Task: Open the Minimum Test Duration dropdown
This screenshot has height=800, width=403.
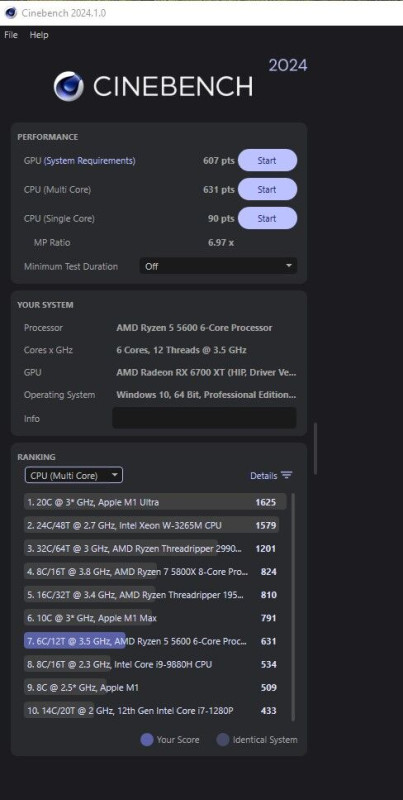Action: coord(218,266)
